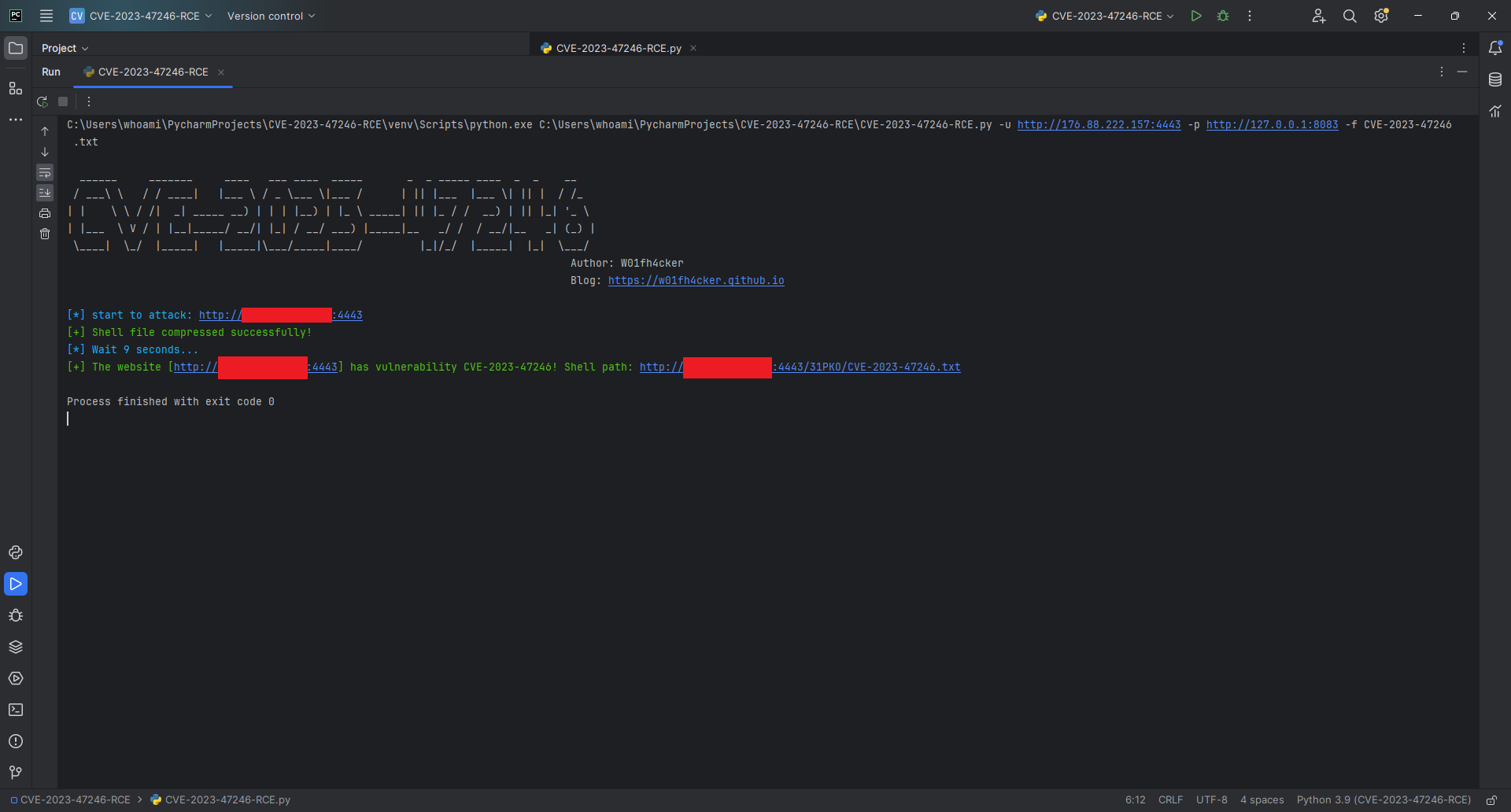
Task: Run the configuration with the green play button
Action: (1196, 16)
